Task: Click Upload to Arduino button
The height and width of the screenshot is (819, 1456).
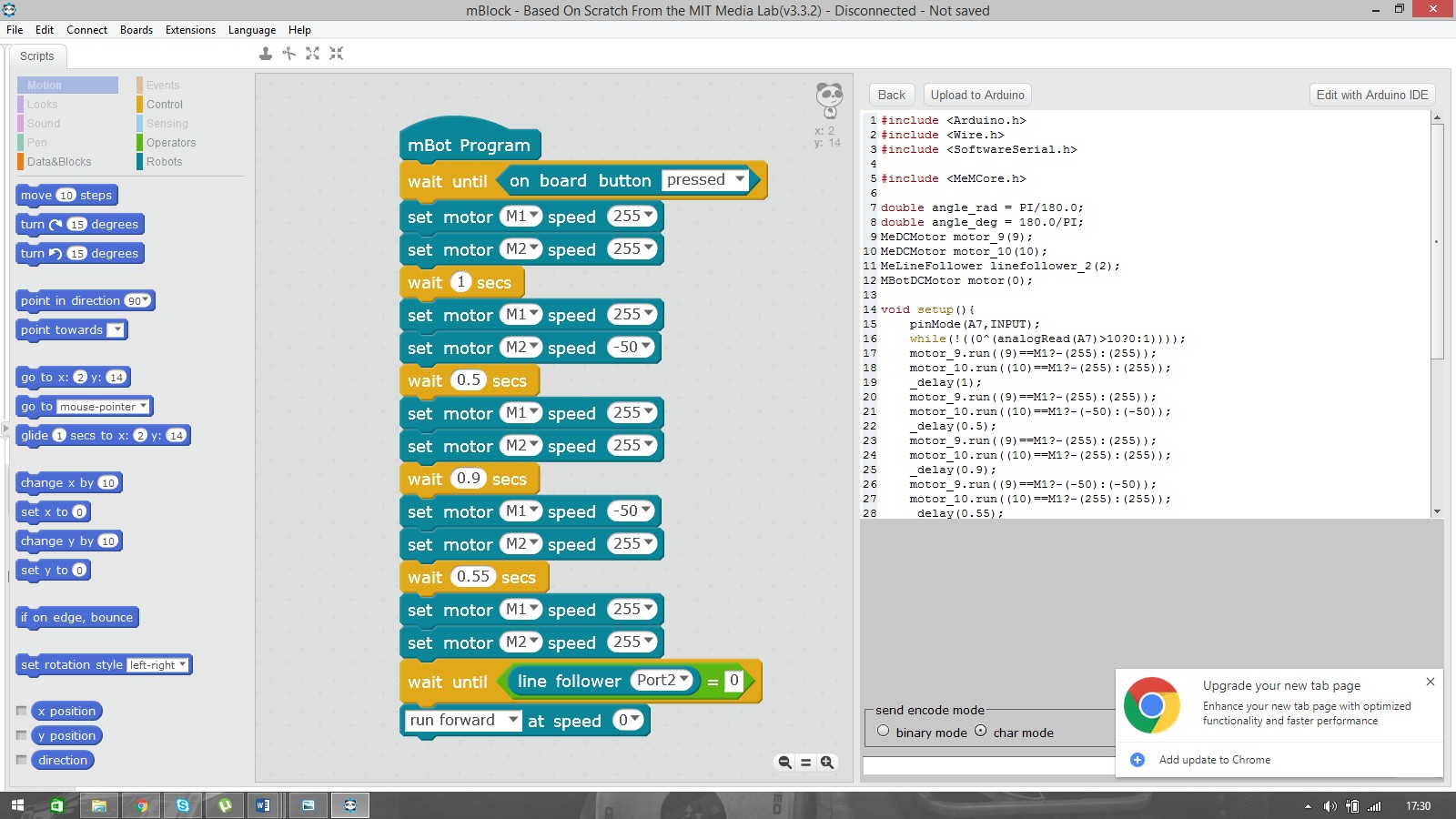Action: tap(977, 95)
